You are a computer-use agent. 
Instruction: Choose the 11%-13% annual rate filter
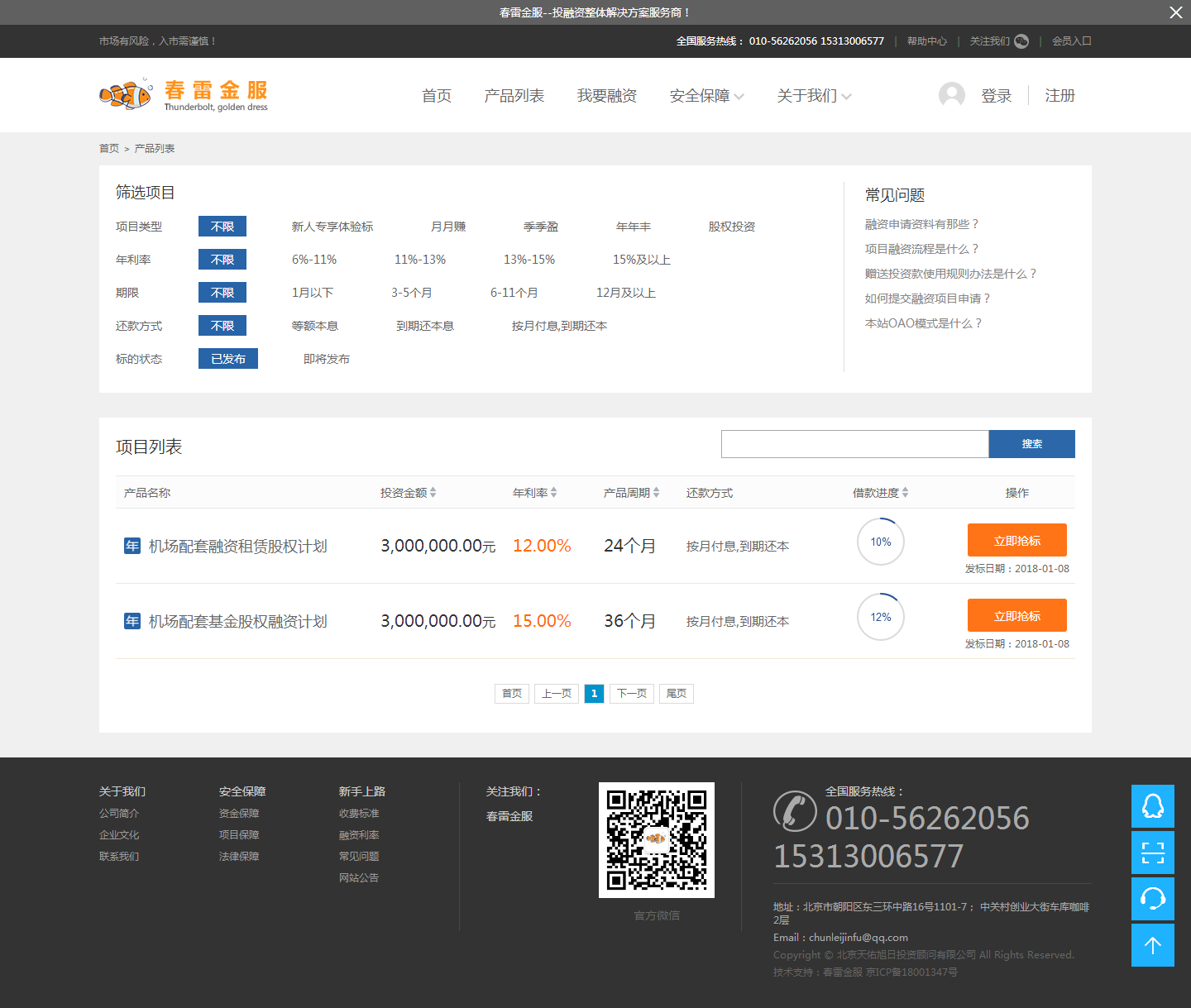420,260
